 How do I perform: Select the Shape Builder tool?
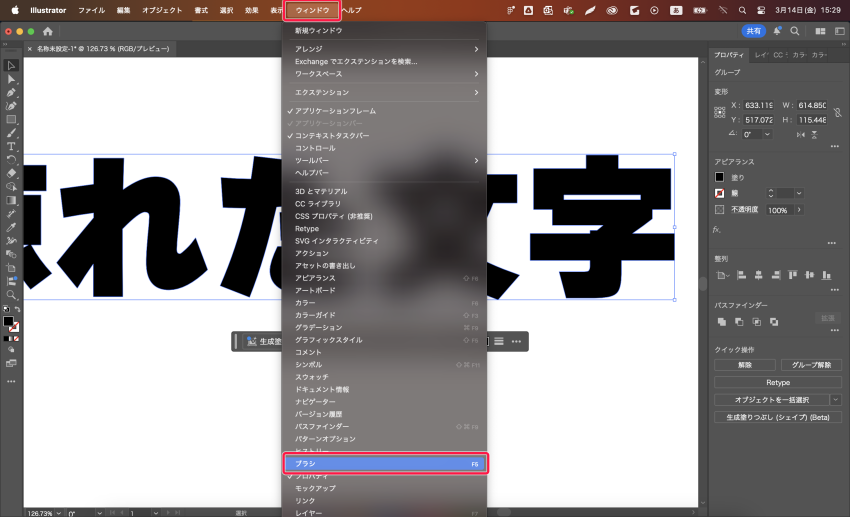(11, 187)
